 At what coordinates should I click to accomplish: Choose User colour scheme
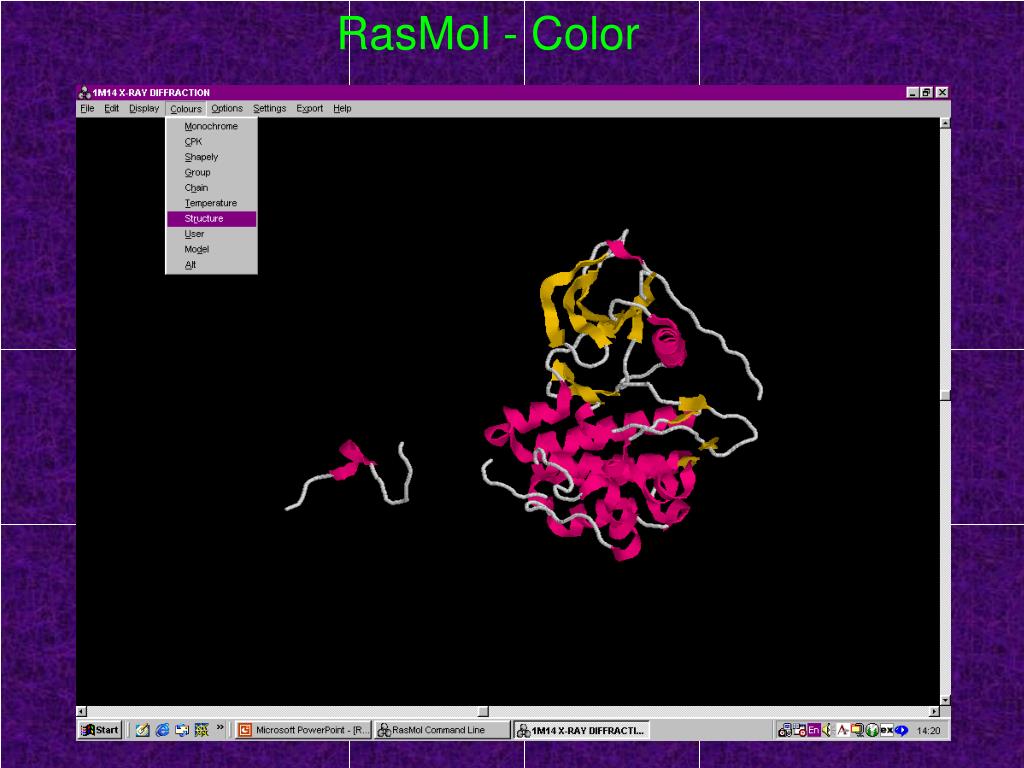211,234
